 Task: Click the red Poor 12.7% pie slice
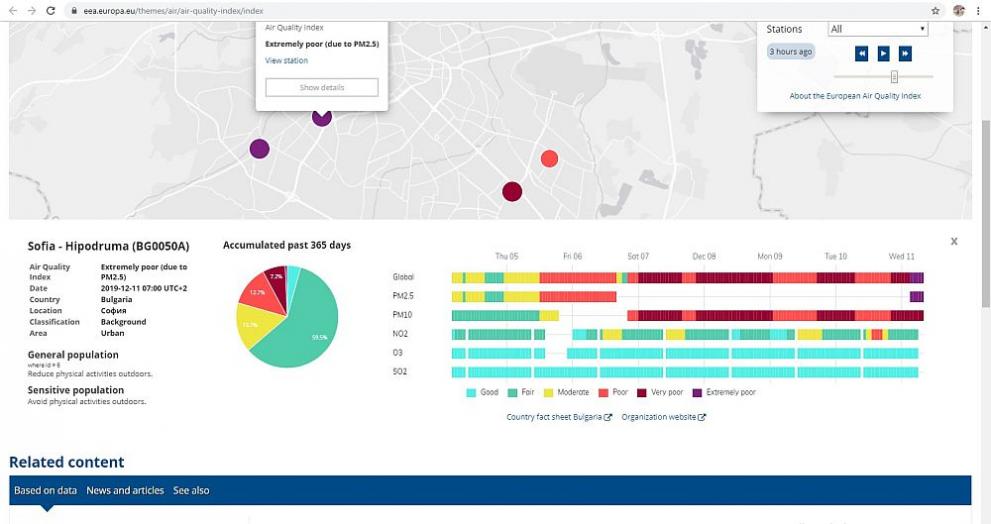coord(259,293)
